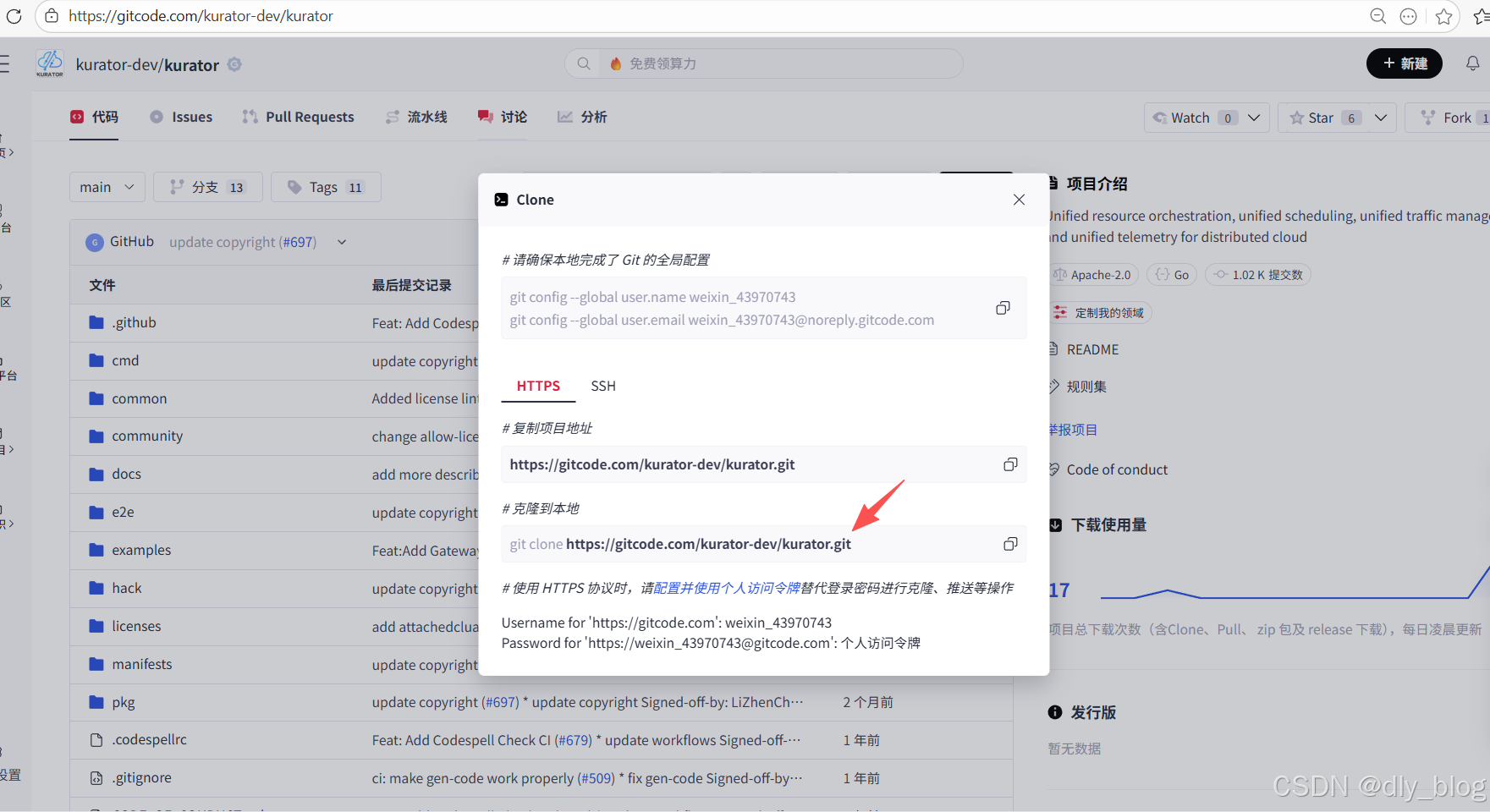The width and height of the screenshot is (1490, 812).
Task: Click 定制我的领域 button
Action: (x=1100, y=313)
